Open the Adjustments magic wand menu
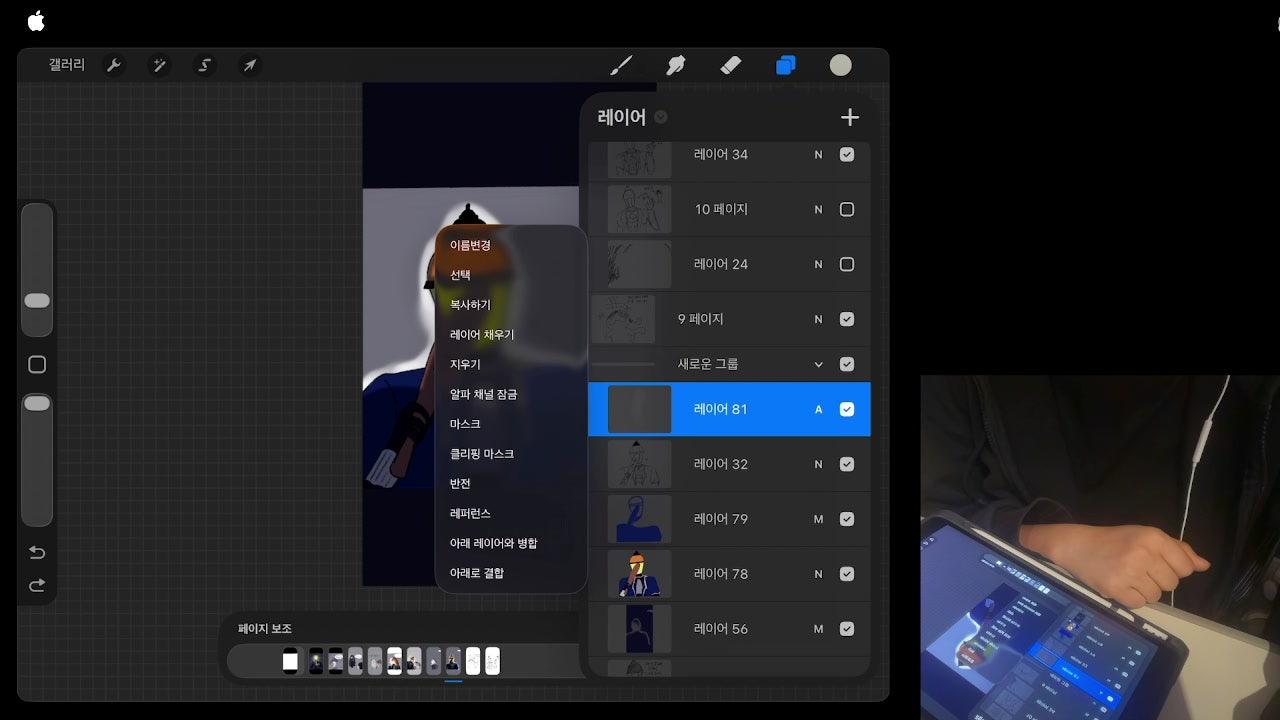The width and height of the screenshot is (1280, 720). point(159,65)
